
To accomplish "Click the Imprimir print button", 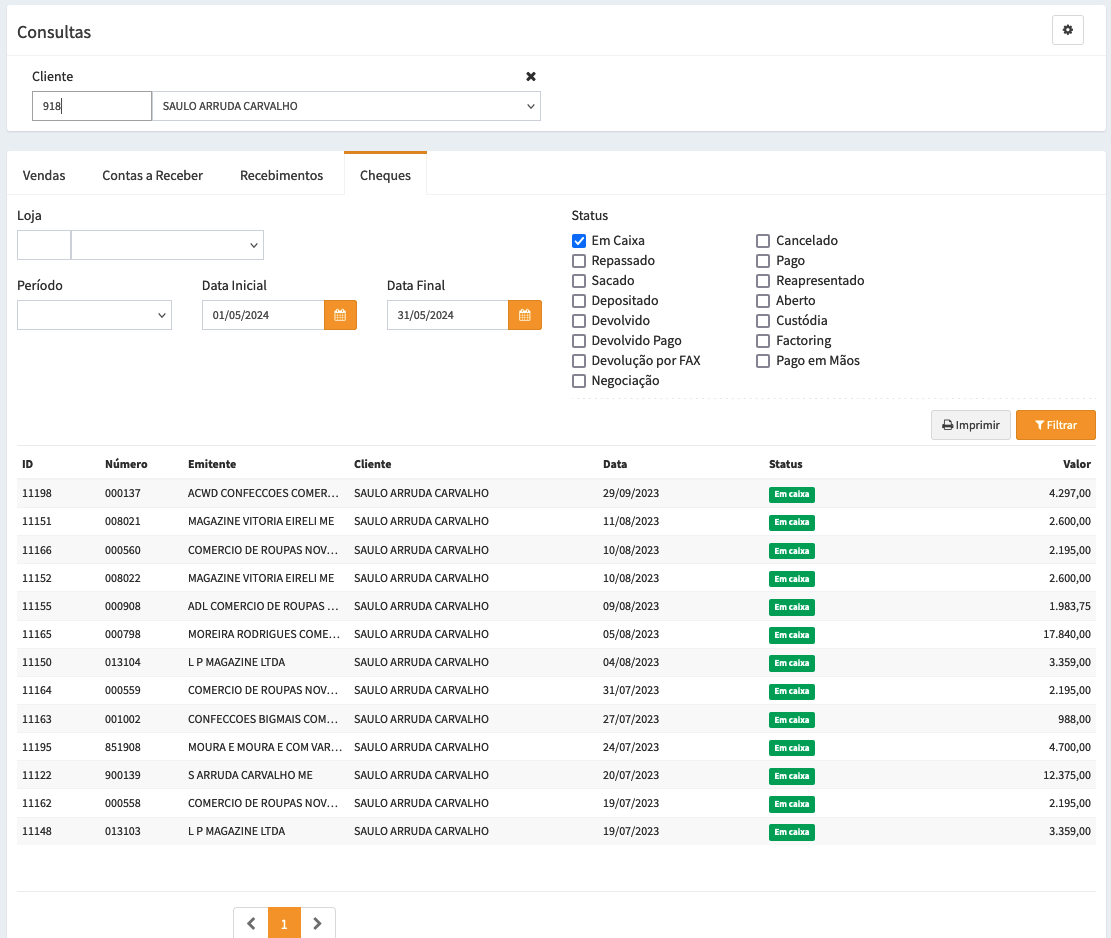I will (x=970, y=425).
